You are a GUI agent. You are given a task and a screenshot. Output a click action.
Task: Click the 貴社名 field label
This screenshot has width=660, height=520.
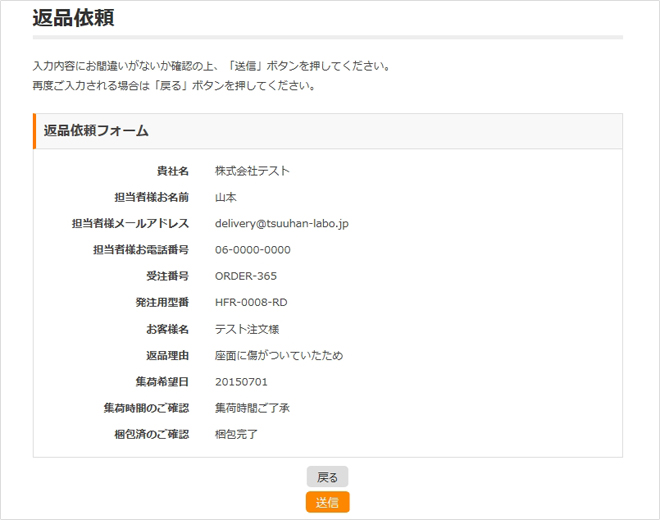[172, 171]
